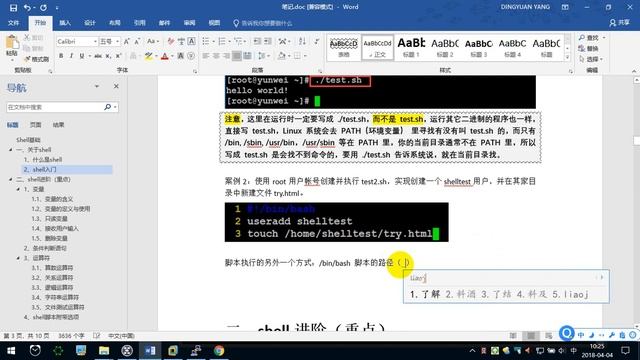This screenshot has height=360, width=640.
Task: Collapse the '二、shell进阶' heading in navigation
Action: (x=11, y=180)
